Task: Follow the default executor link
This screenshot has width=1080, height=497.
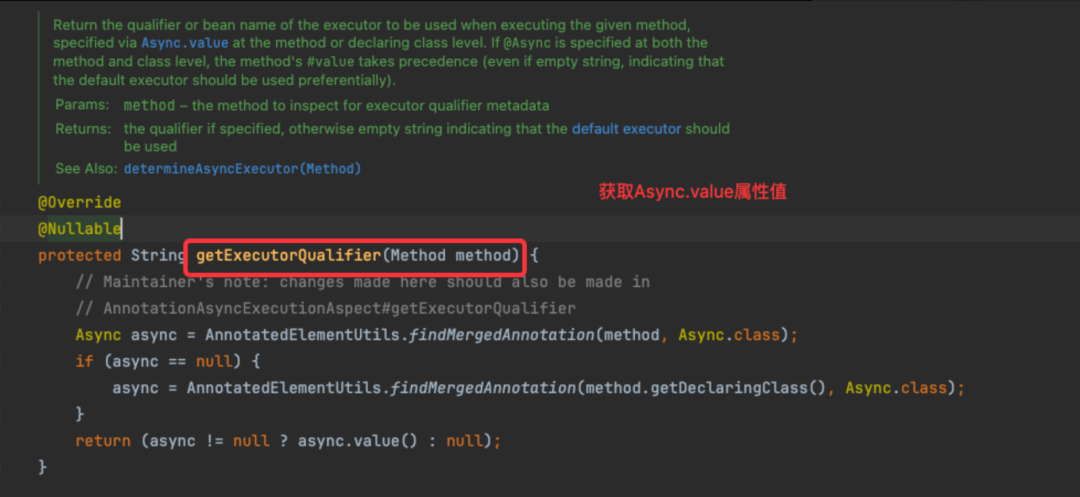Action: pos(626,129)
